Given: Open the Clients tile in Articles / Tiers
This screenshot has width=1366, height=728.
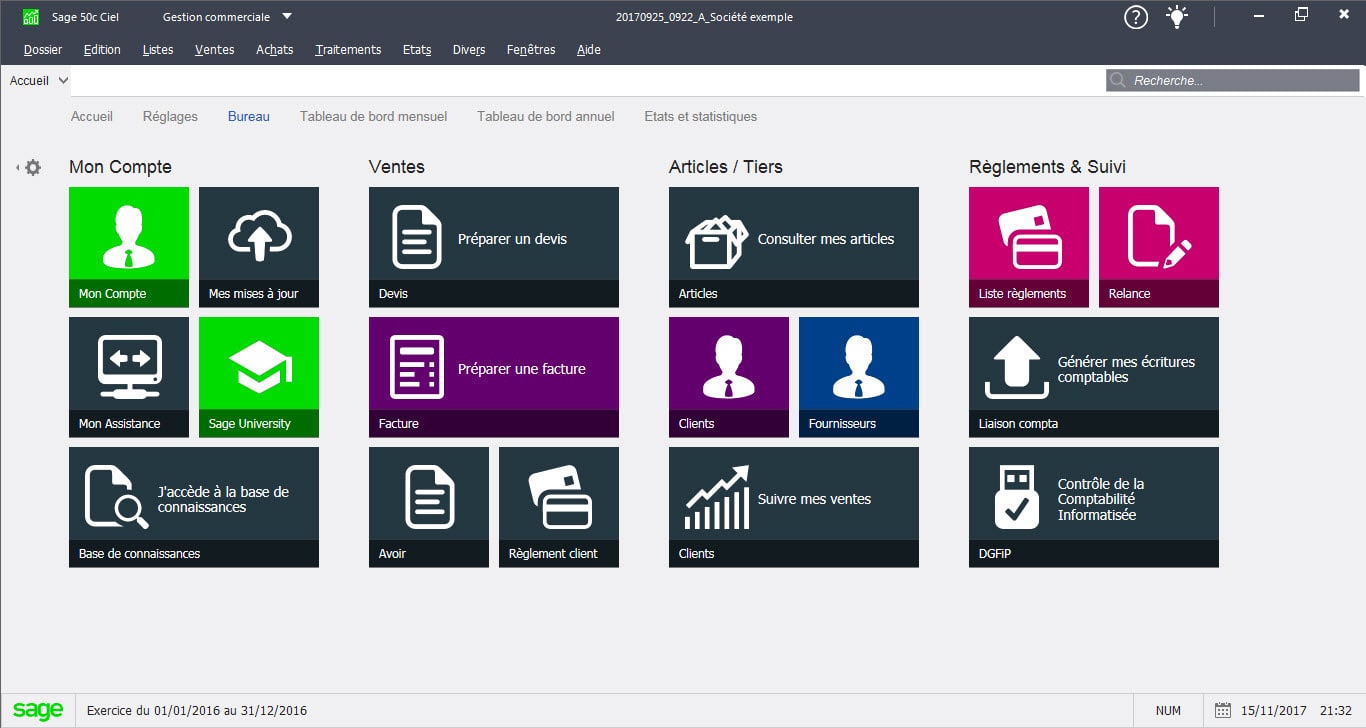Looking at the screenshot, I should [728, 376].
